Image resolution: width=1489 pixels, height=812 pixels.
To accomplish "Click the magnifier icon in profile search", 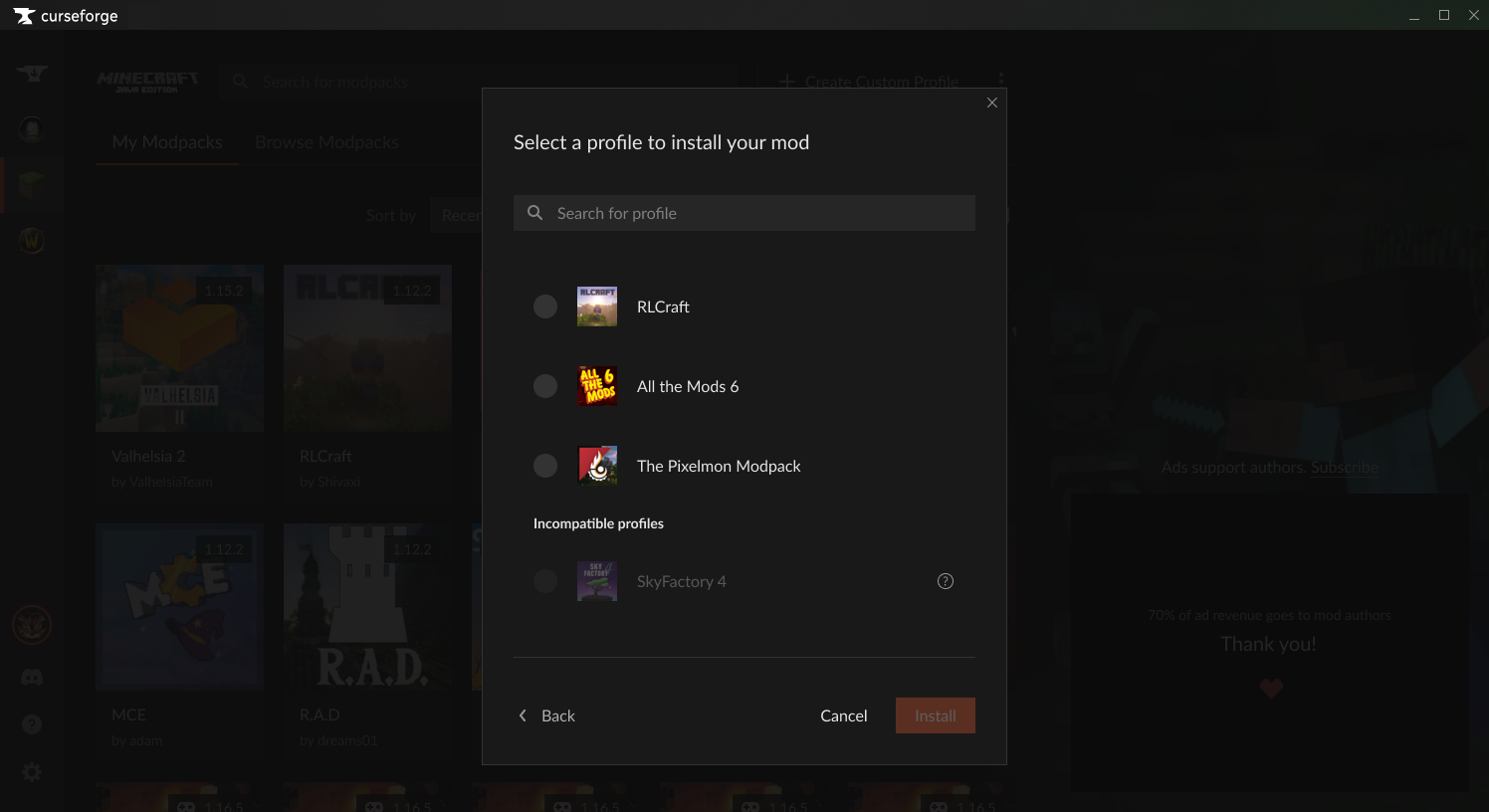I will [x=534, y=213].
